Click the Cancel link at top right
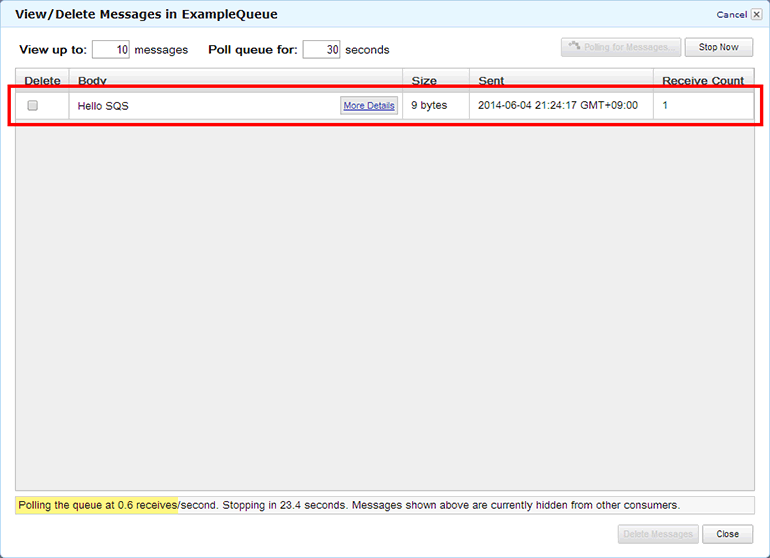 tap(731, 14)
